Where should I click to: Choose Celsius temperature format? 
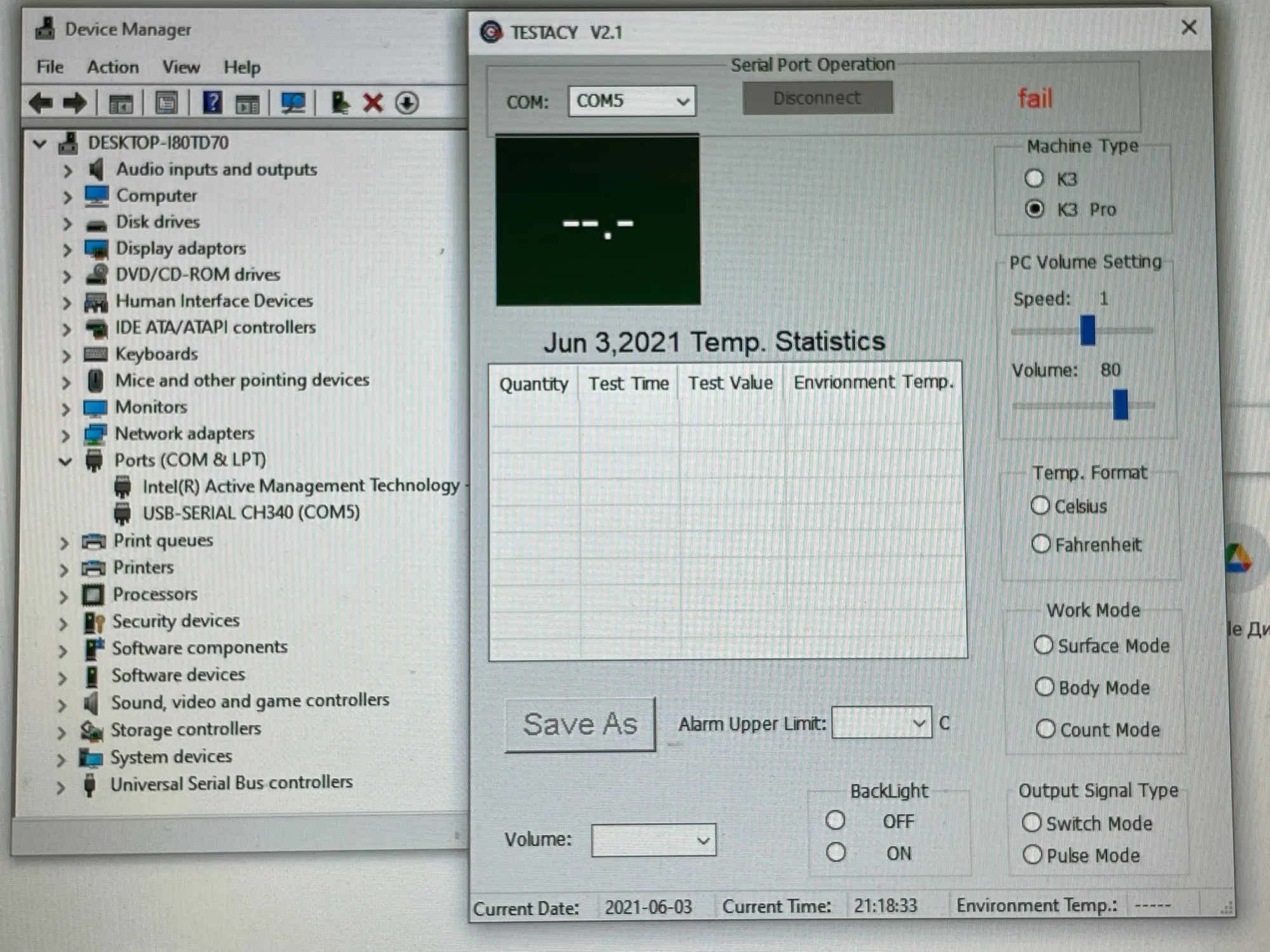click(x=1040, y=506)
